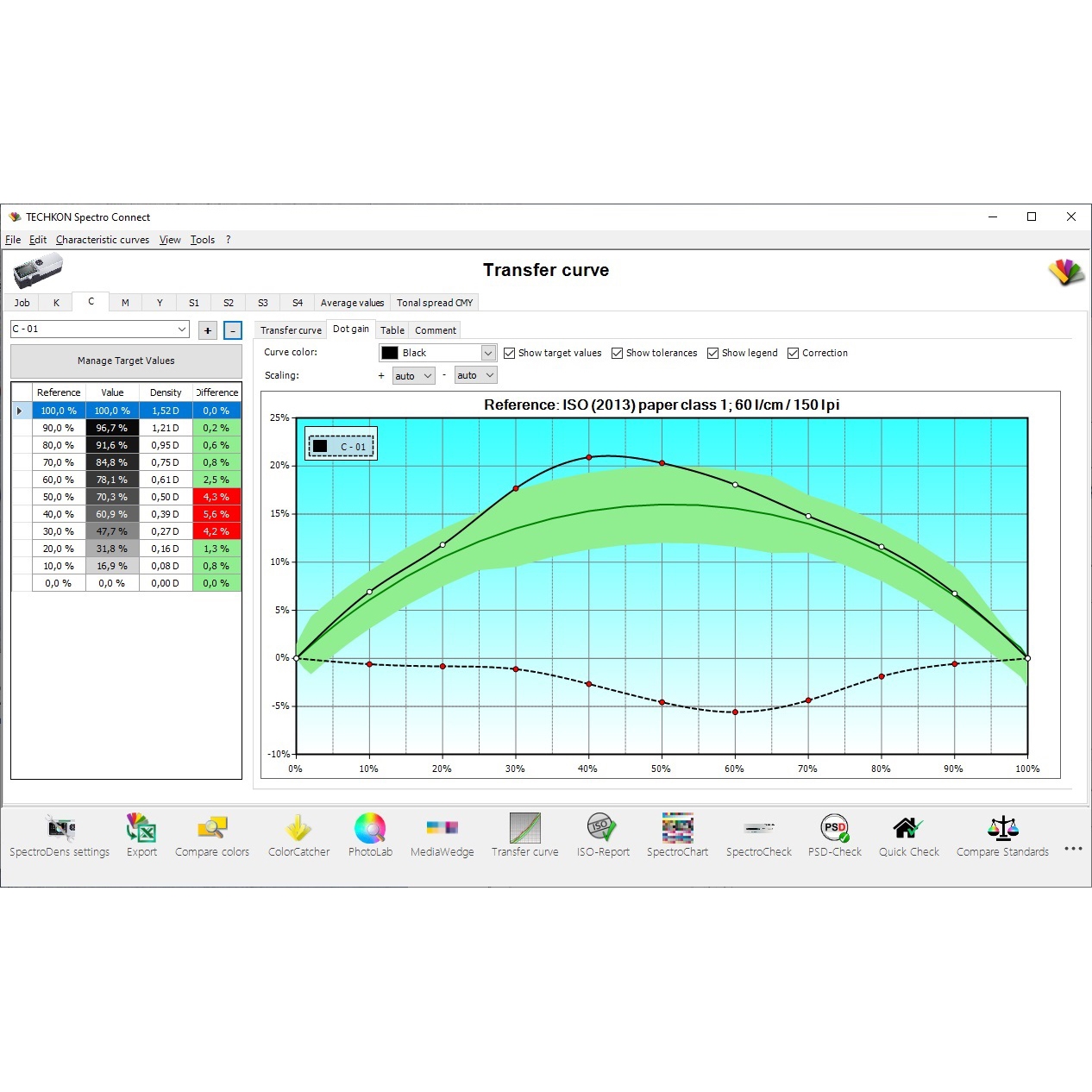The image size is (1092, 1092).
Task: Click Manage Target Values button
Action: pyautogui.click(x=126, y=361)
